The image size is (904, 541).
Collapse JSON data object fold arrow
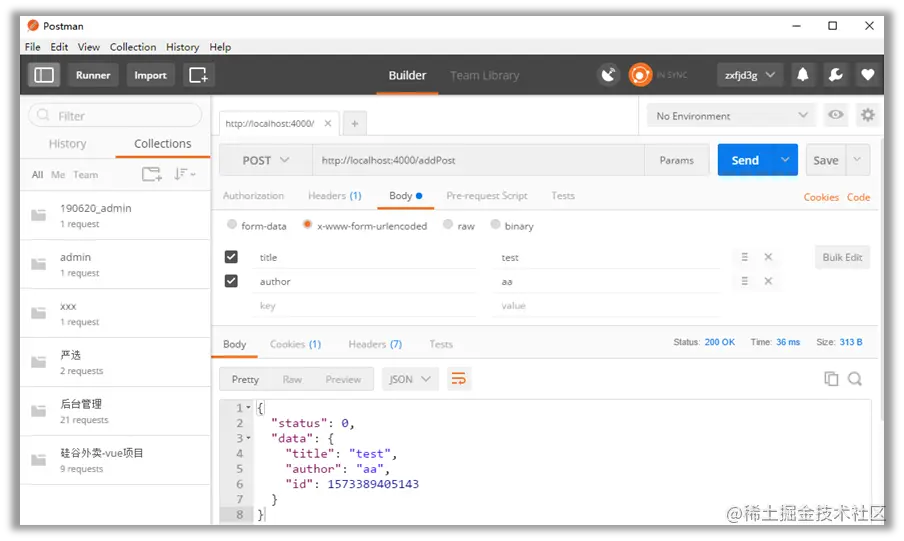click(x=248, y=438)
